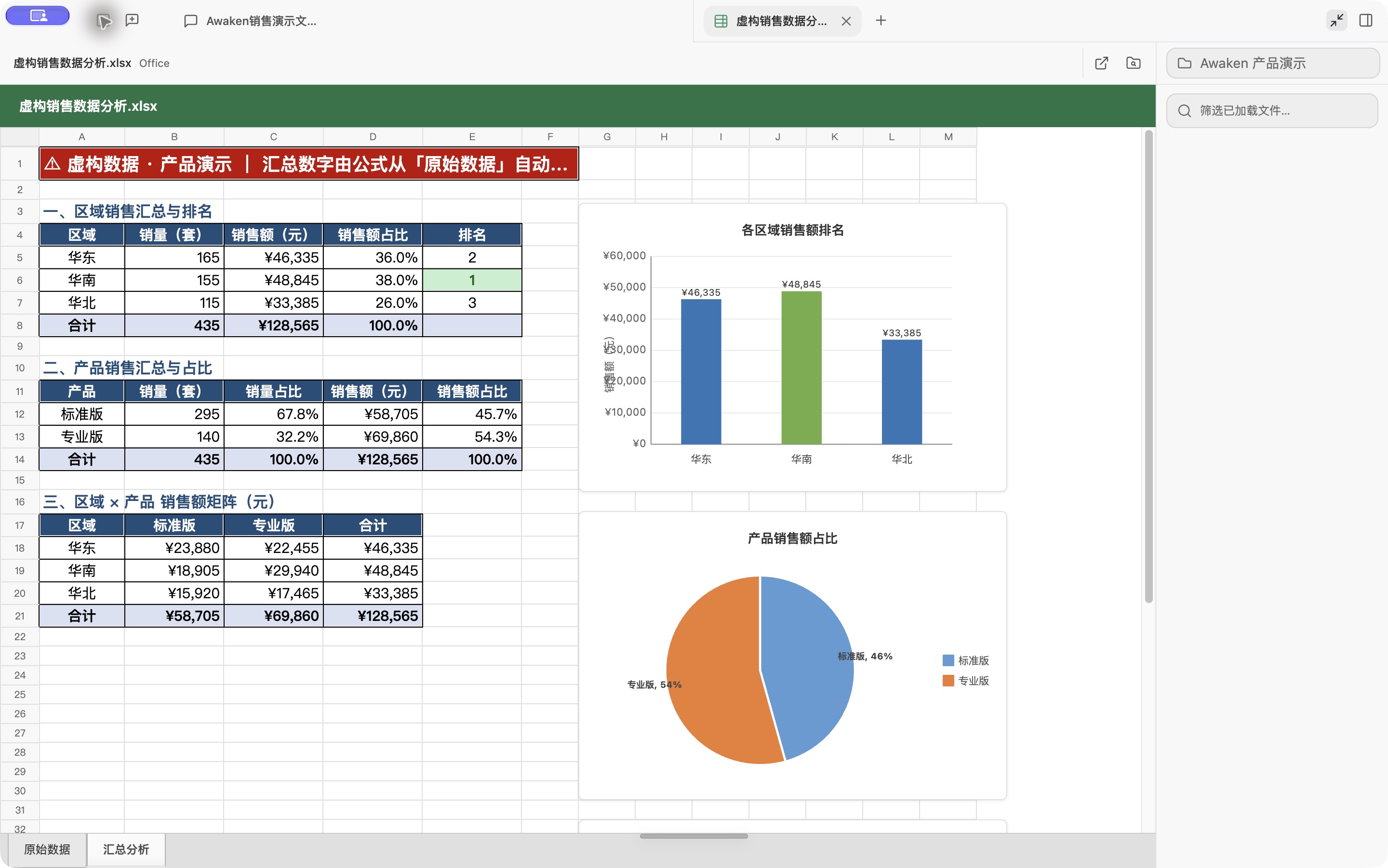Click the purple screen-share button
This screenshot has height=868, width=1388.
tap(37, 15)
